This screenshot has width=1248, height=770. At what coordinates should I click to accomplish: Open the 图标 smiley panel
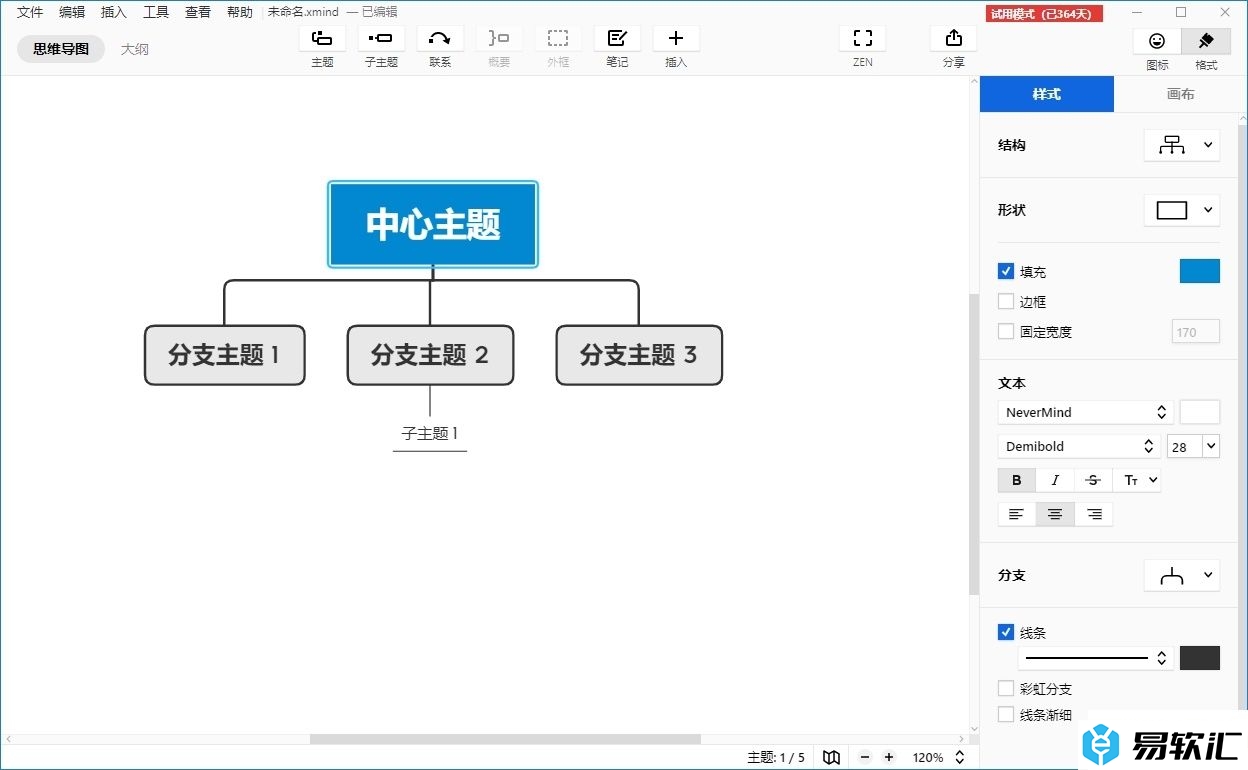tap(1157, 41)
